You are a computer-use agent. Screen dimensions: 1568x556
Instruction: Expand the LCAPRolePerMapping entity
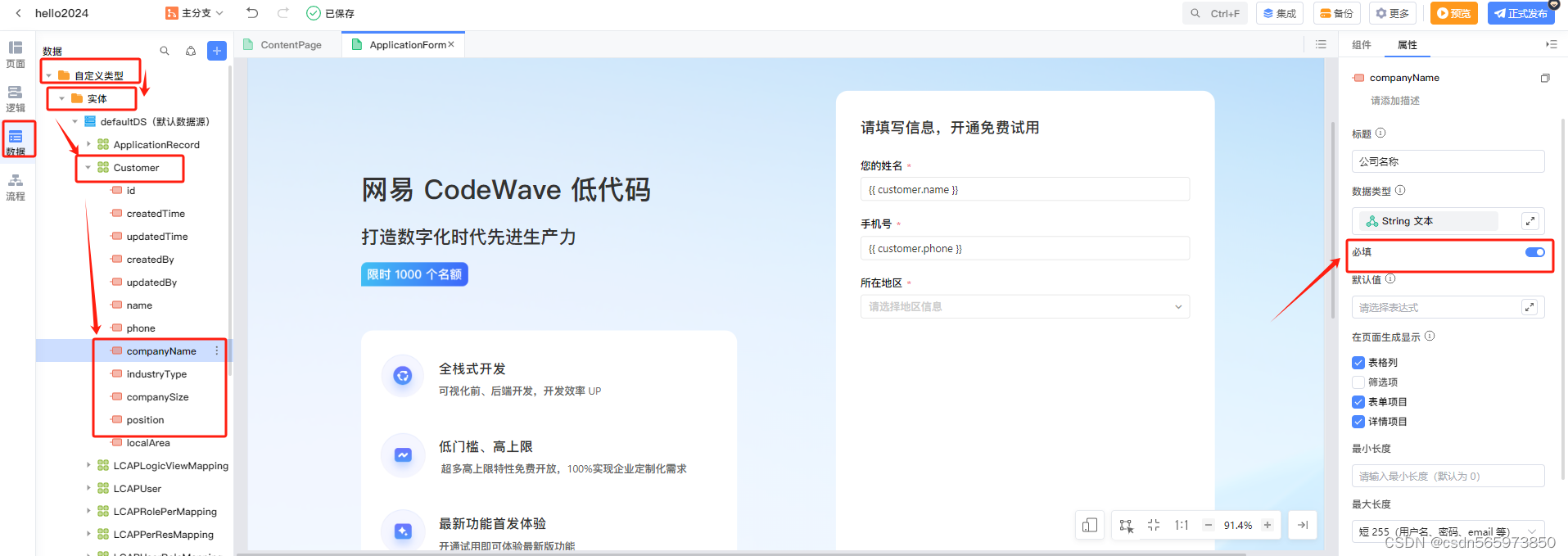click(88, 511)
